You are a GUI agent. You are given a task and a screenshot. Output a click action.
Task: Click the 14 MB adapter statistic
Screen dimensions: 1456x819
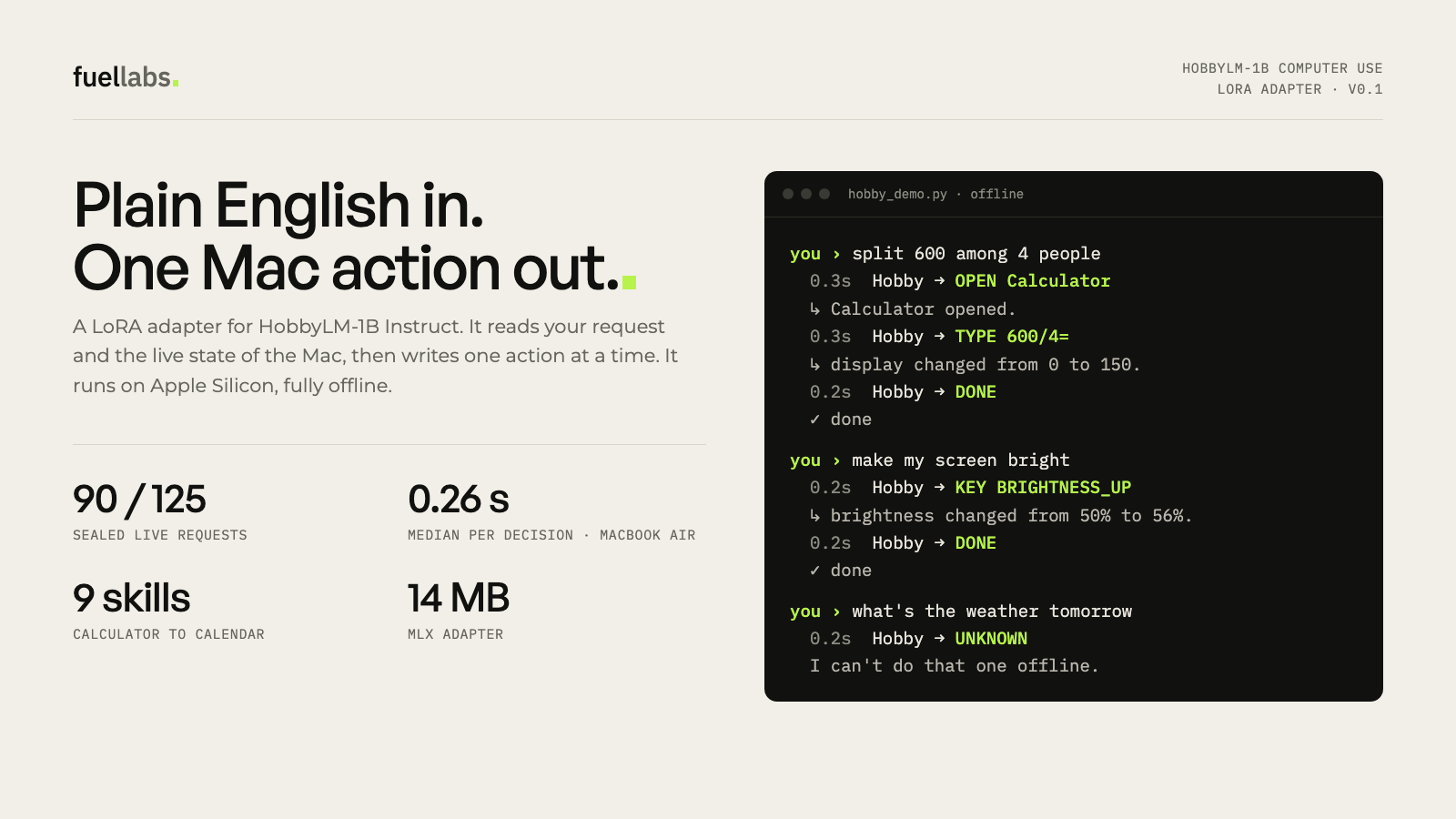[459, 598]
